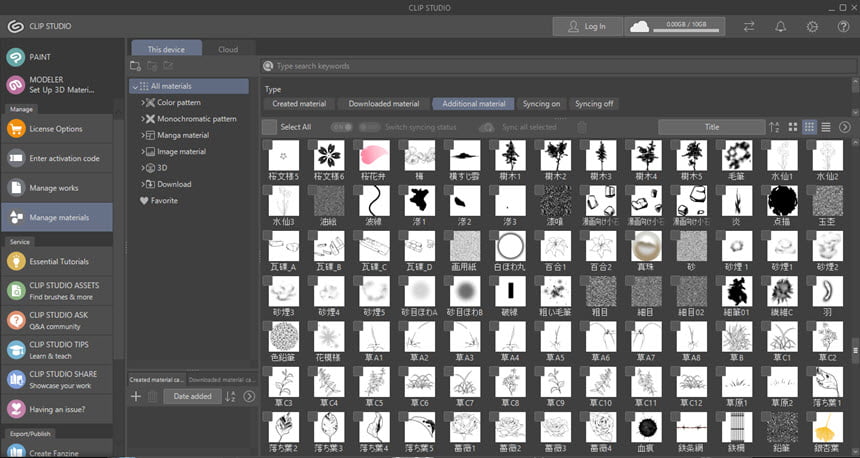860x458 pixels.
Task: Click the Having an issue? heart icon
Action: pyautogui.click(x=16, y=409)
